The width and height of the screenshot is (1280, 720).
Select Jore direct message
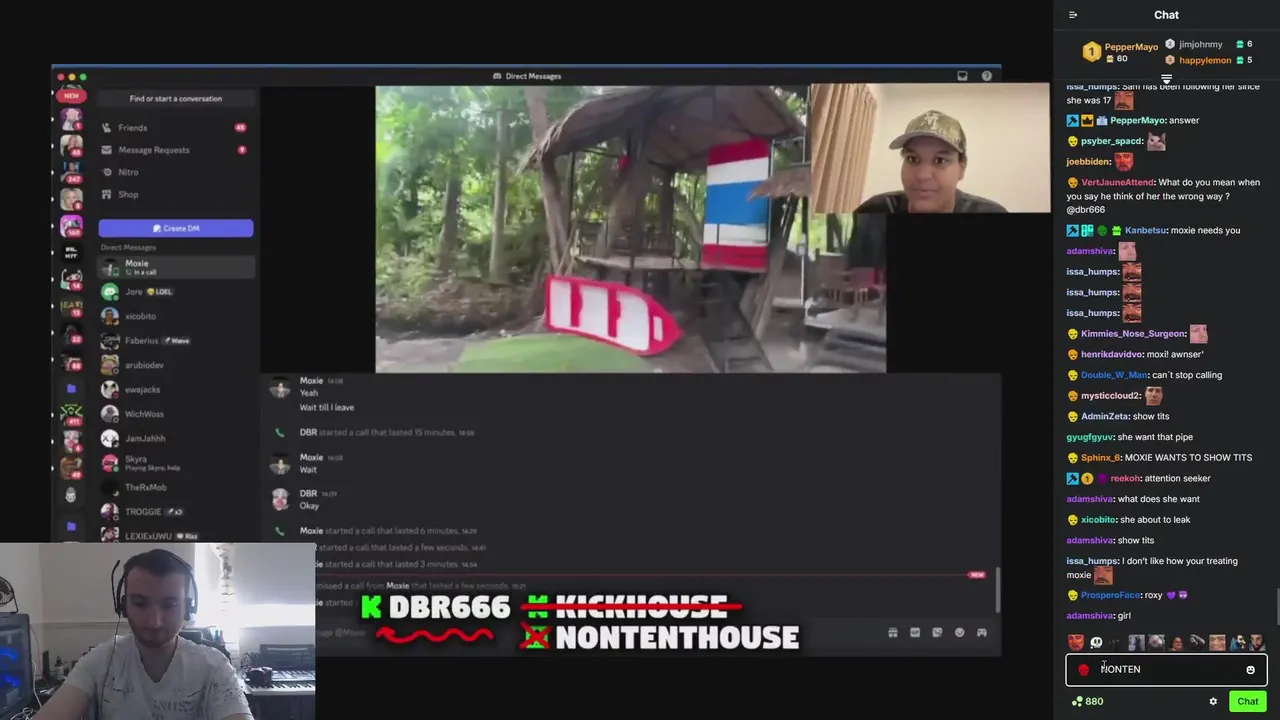pos(176,292)
